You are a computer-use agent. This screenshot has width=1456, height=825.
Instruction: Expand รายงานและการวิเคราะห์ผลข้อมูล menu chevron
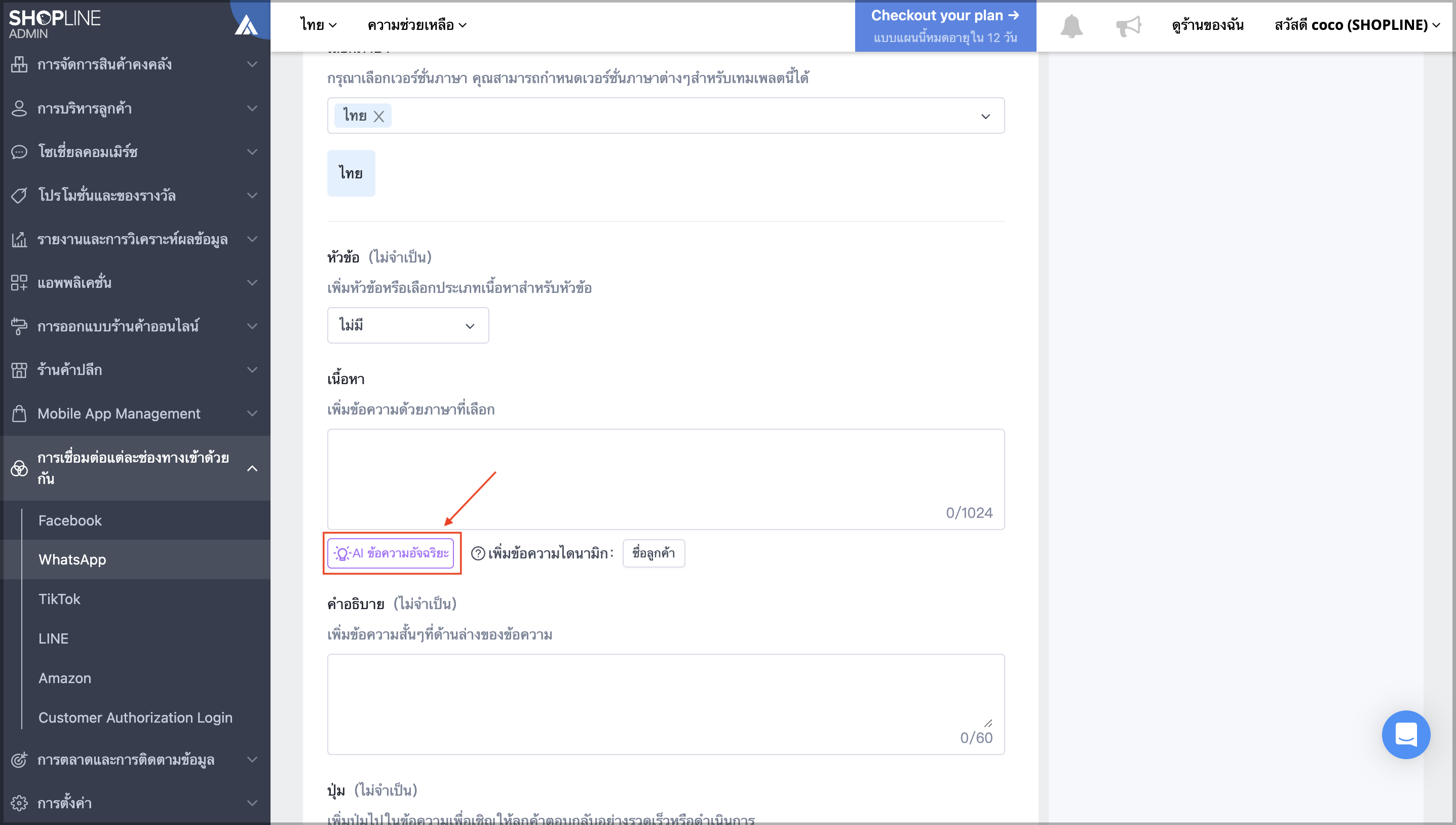(x=253, y=239)
